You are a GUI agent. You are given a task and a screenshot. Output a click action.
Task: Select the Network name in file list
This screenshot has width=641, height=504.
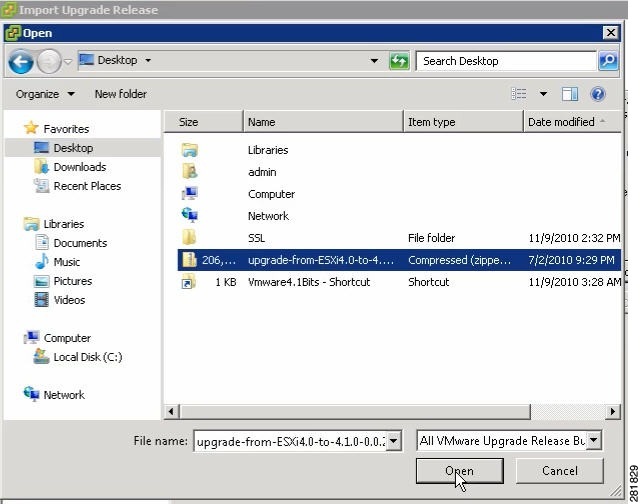(x=268, y=216)
